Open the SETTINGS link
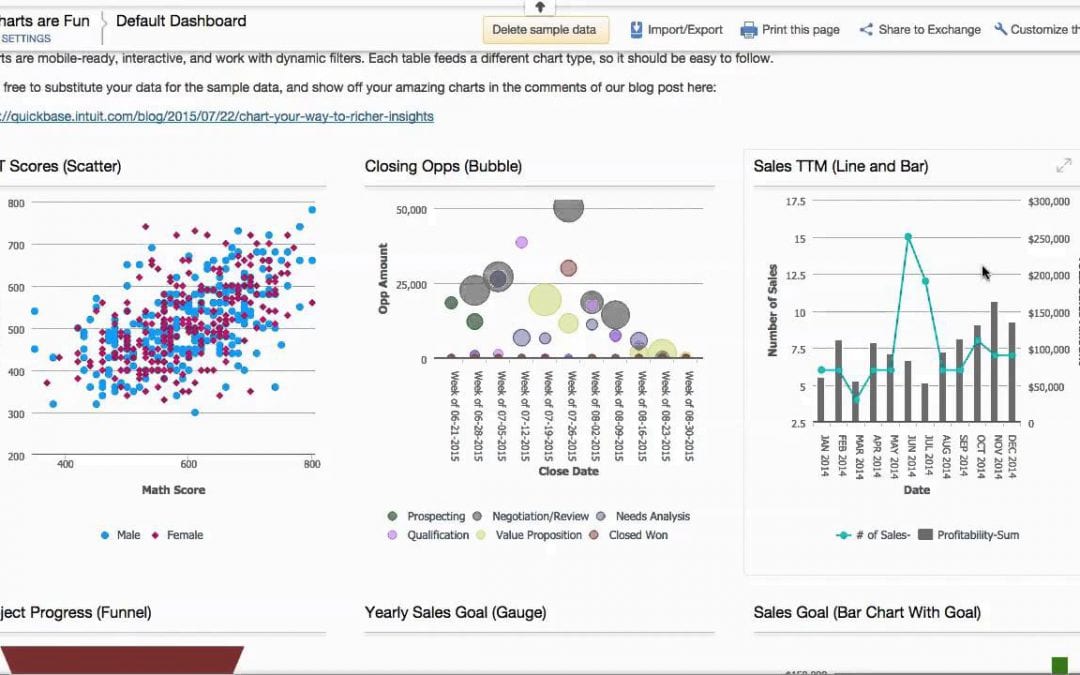The image size is (1080, 675). (x=26, y=39)
